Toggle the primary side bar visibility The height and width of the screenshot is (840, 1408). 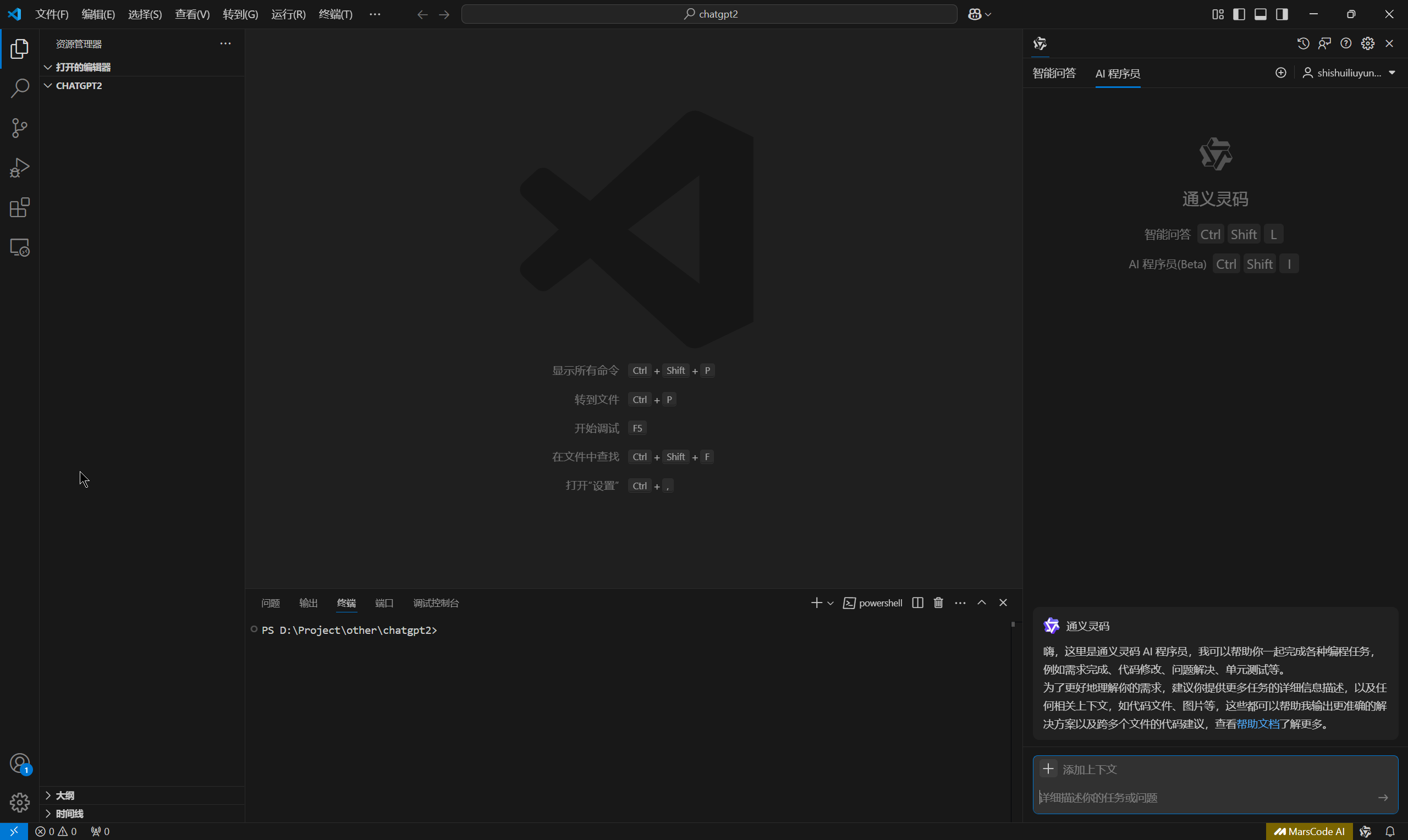point(1239,14)
